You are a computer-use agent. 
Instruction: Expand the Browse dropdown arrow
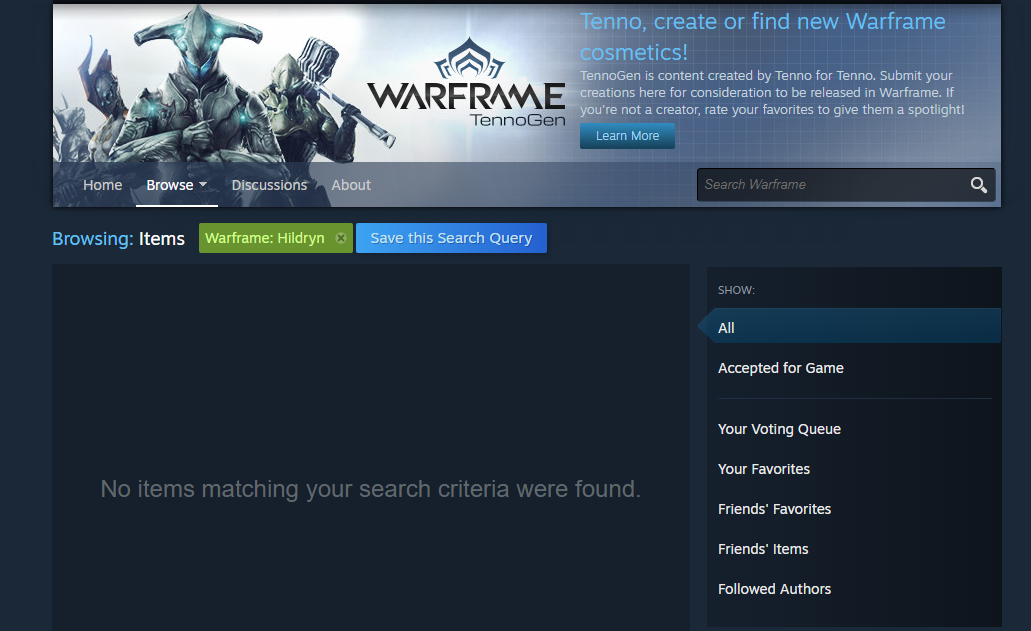[x=203, y=185]
